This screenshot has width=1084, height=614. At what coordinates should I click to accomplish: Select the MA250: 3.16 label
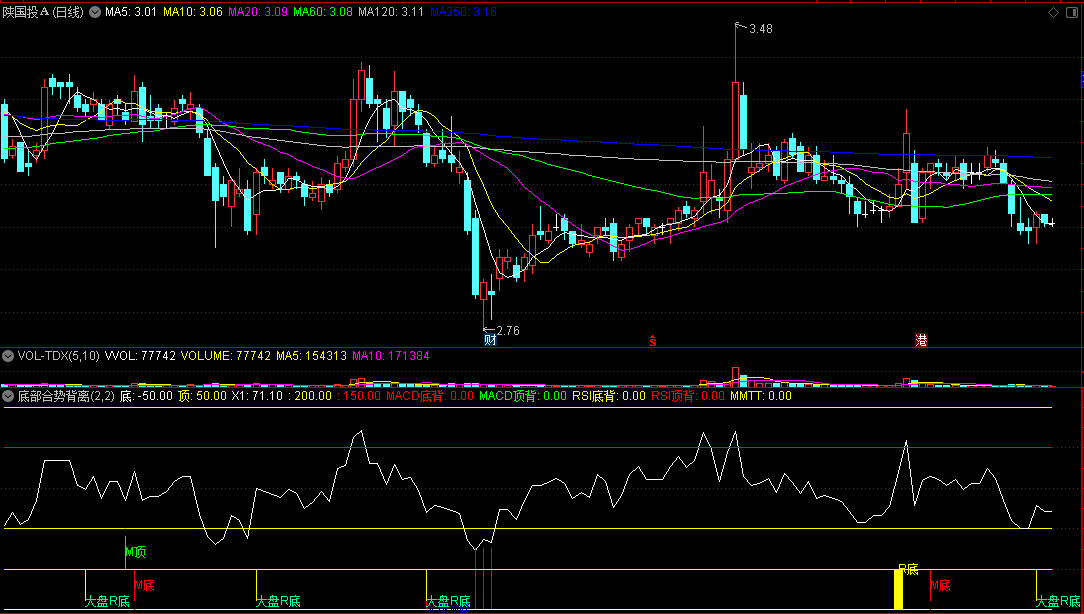[463, 12]
